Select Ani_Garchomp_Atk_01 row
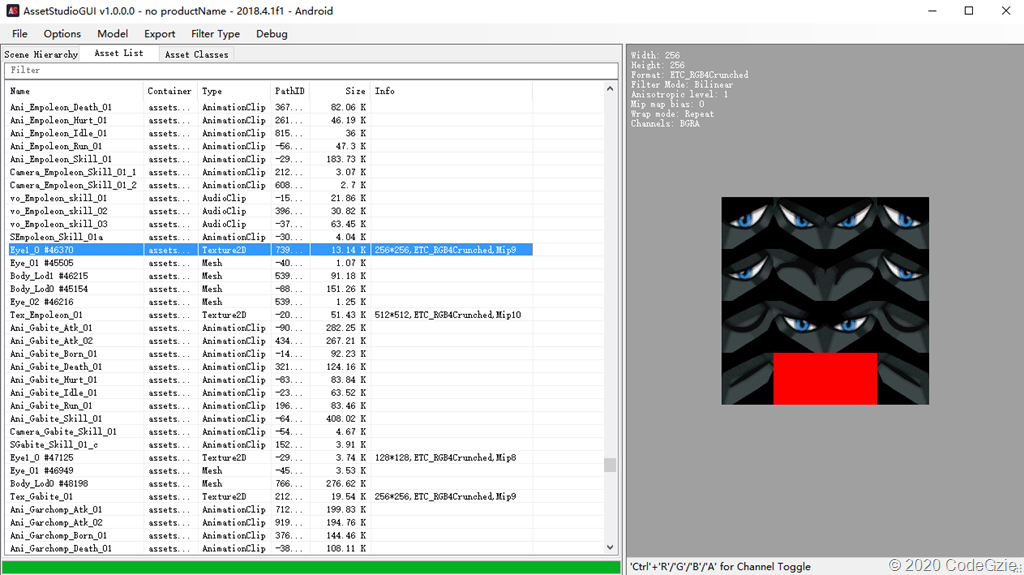The width and height of the screenshot is (1024, 575). 270,510
